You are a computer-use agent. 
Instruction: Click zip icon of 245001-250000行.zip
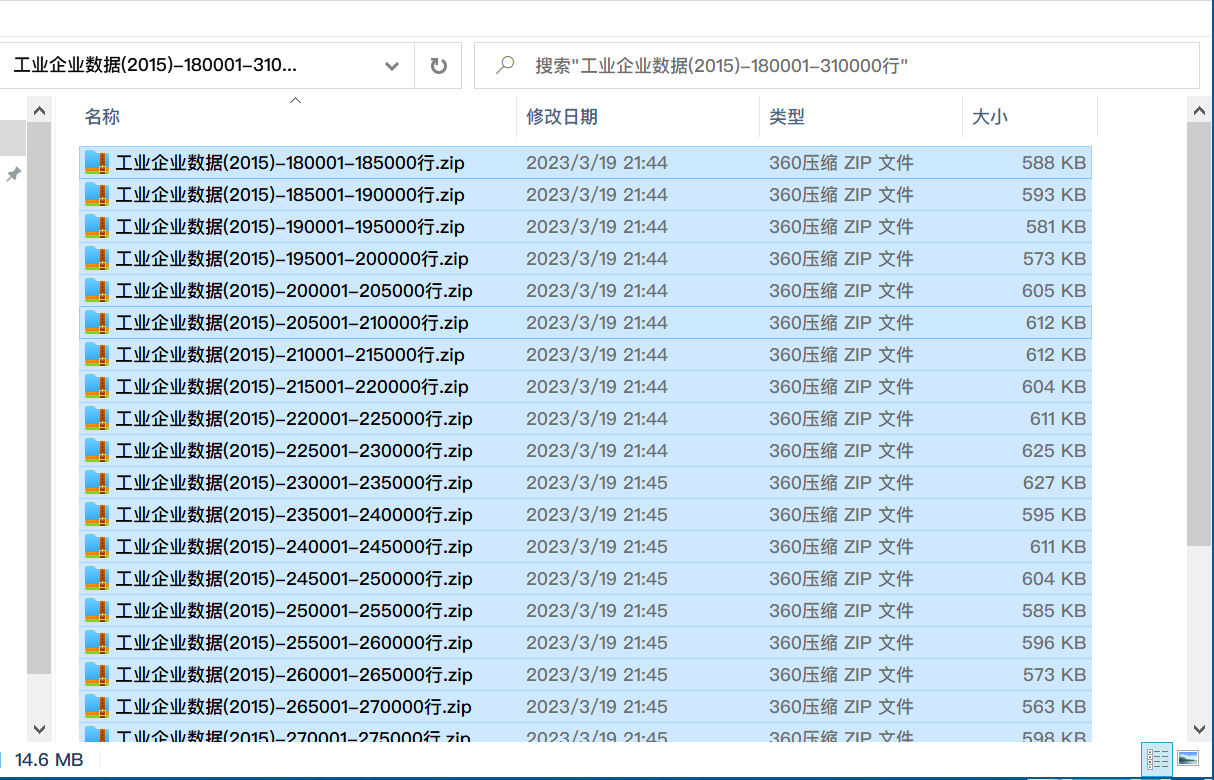point(95,579)
